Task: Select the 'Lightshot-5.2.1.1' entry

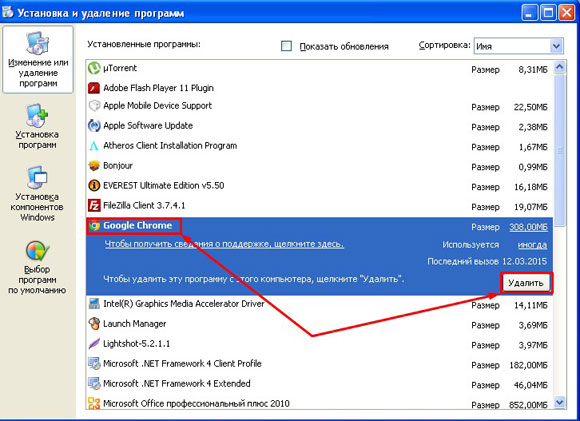Action: tap(136, 344)
